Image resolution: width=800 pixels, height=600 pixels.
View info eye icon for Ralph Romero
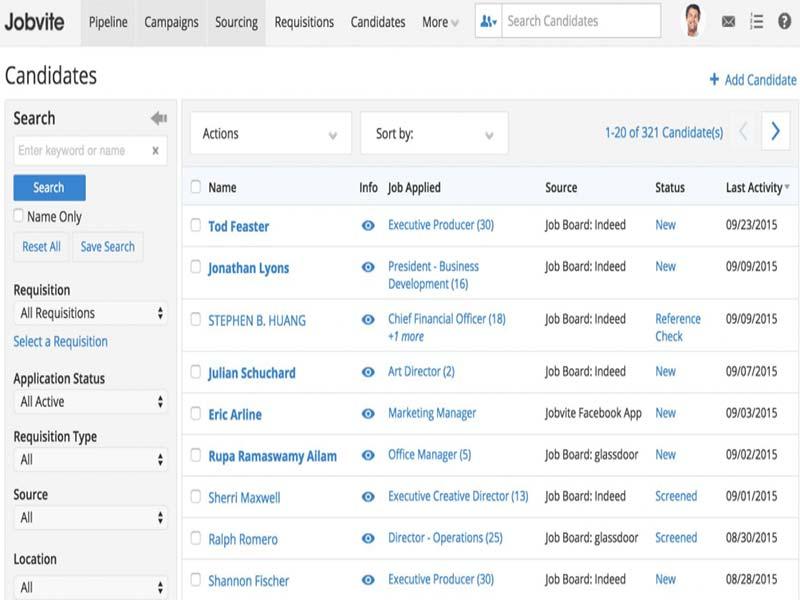368,538
